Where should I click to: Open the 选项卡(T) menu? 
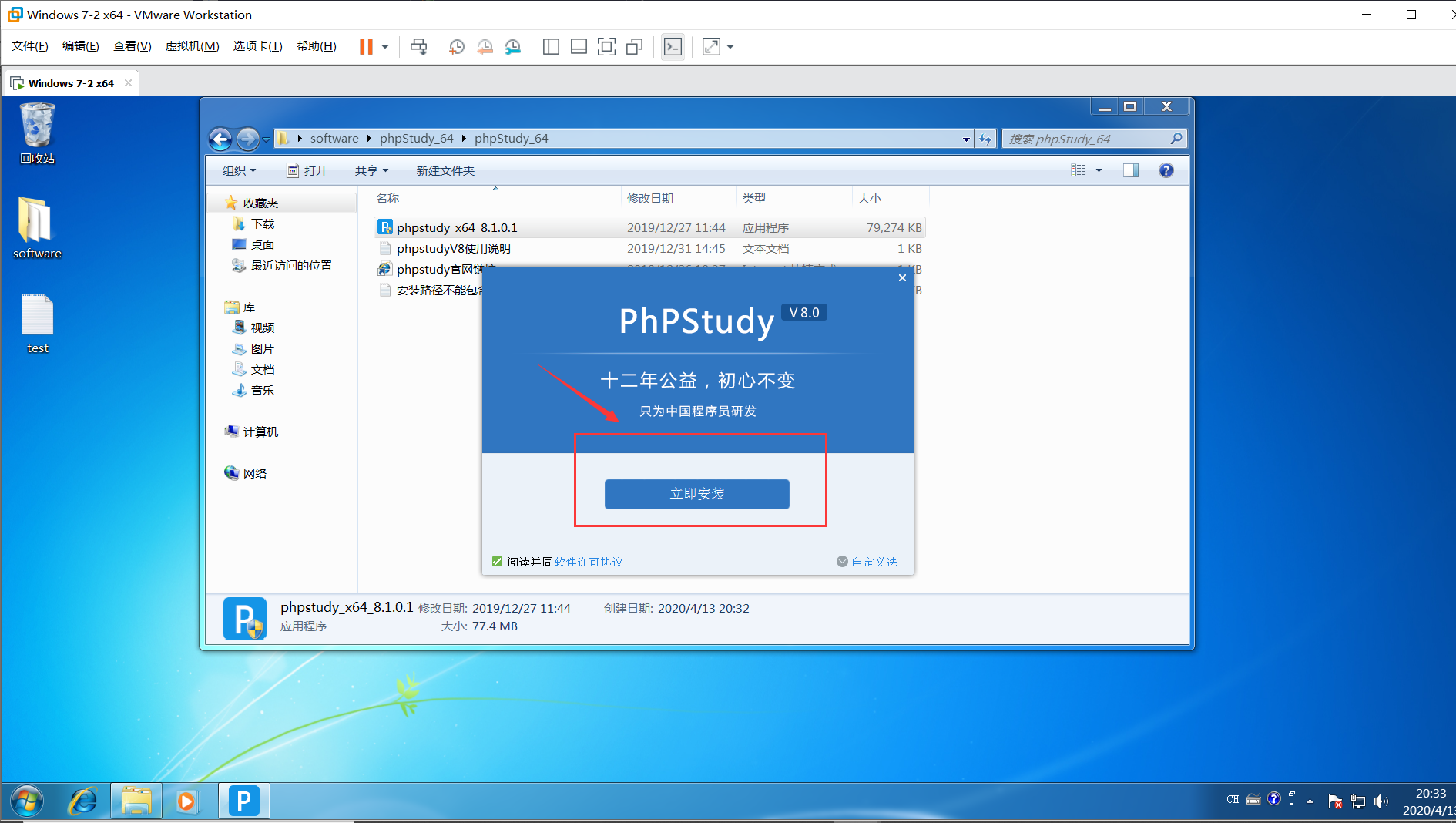tap(257, 46)
